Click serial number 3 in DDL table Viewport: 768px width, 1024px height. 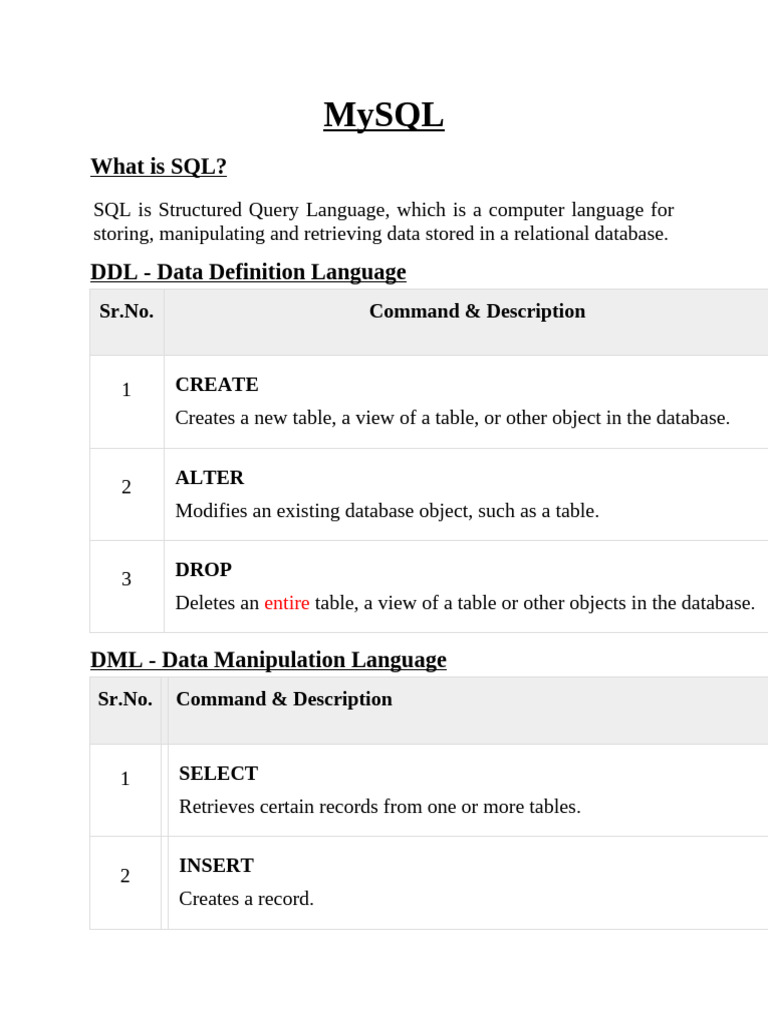point(126,579)
